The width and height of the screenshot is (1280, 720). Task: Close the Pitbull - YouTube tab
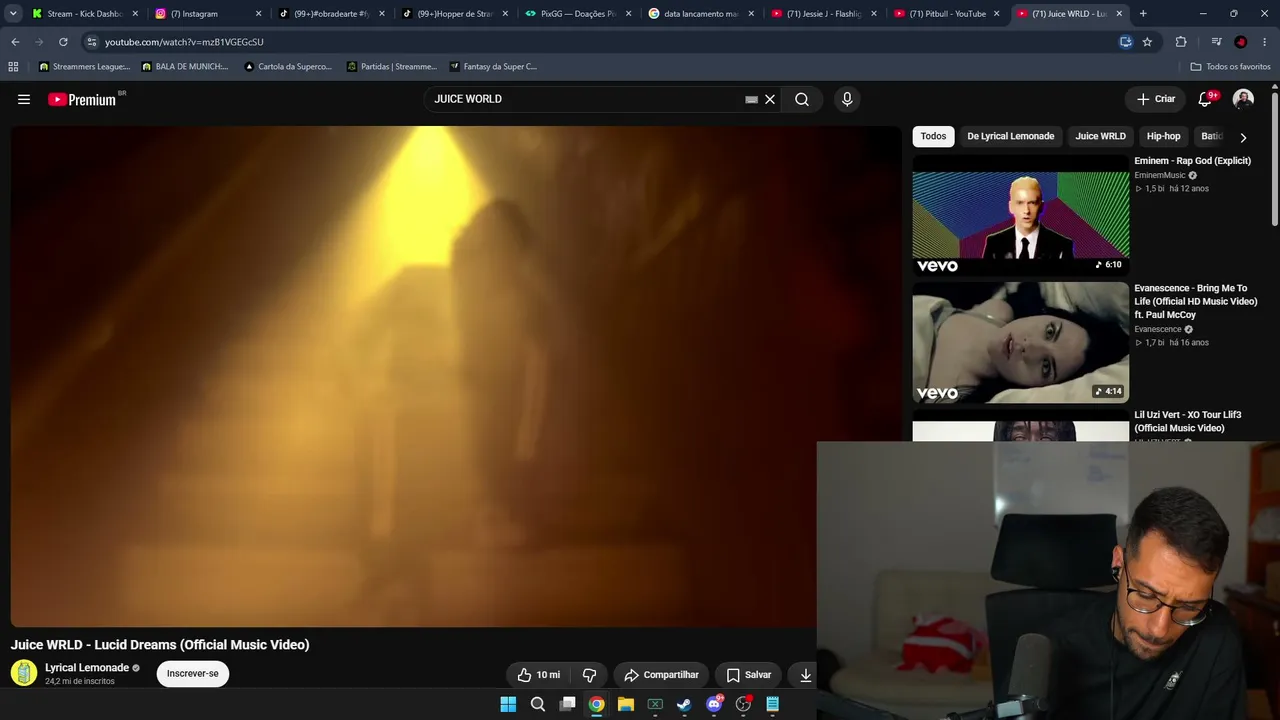pyautogui.click(x=996, y=14)
